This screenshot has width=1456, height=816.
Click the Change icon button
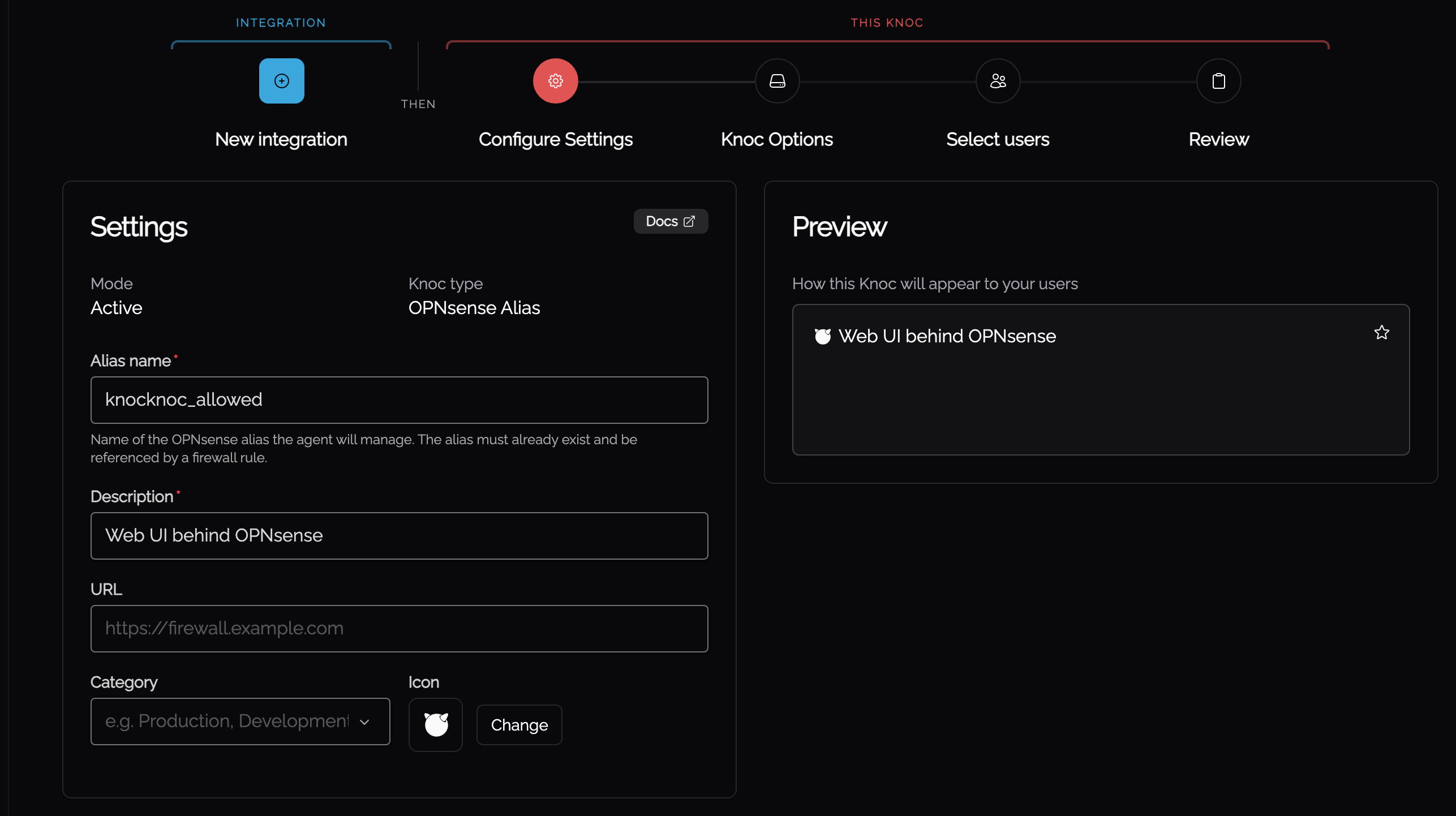(x=519, y=725)
